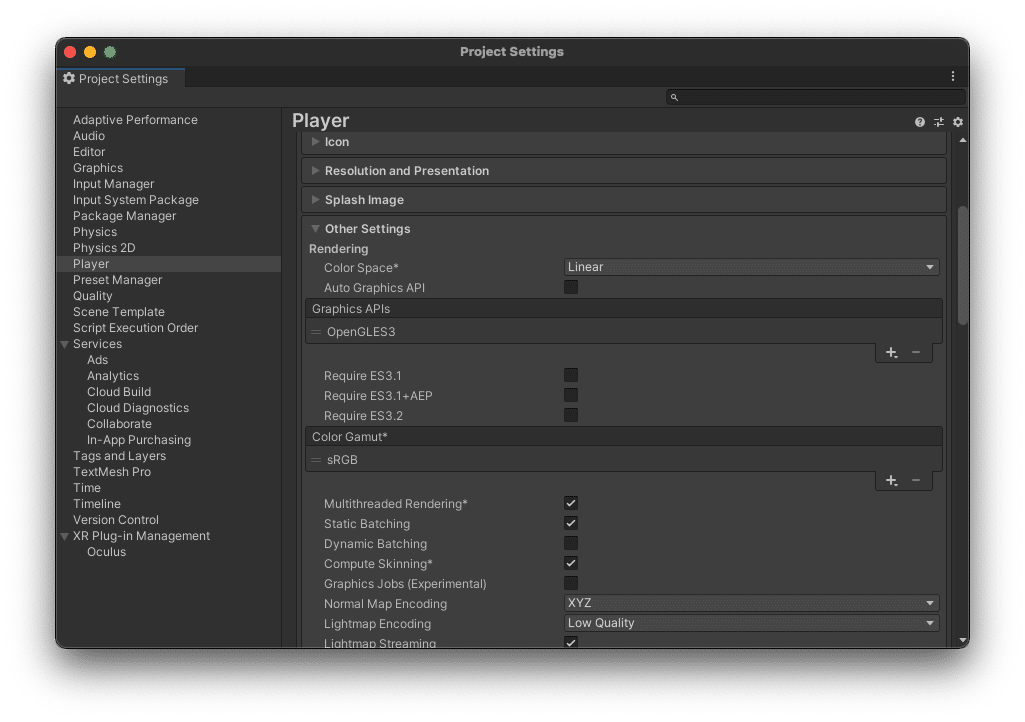
Task: Add a Color Gamut with plus
Action: click(891, 481)
